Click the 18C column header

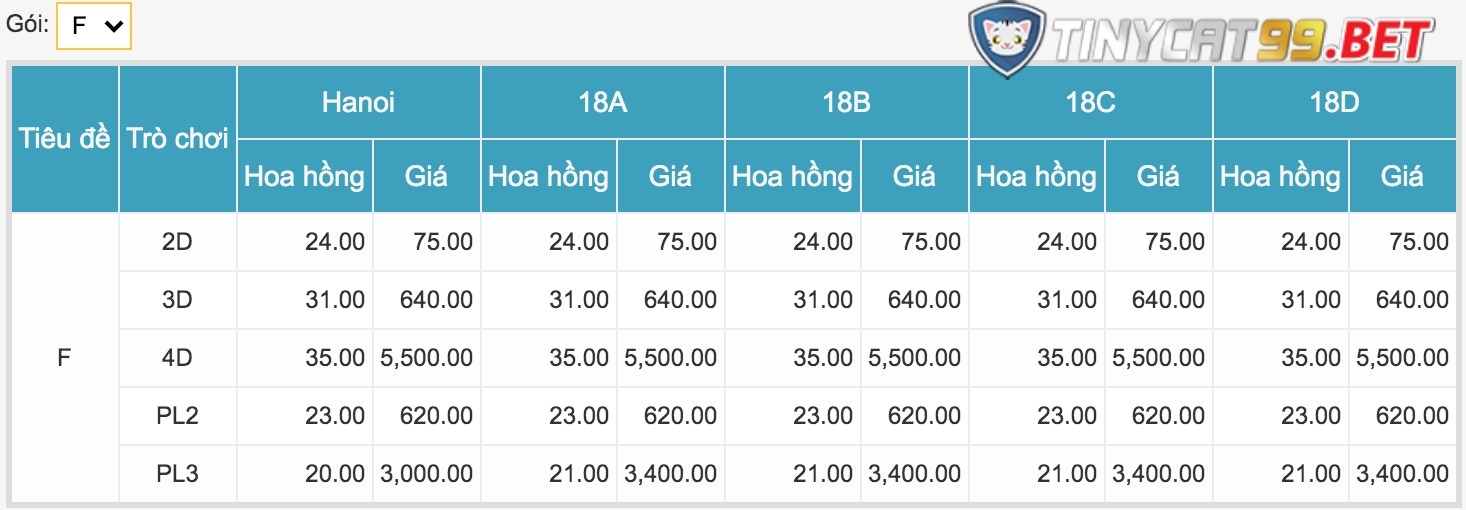[x=1090, y=102]
